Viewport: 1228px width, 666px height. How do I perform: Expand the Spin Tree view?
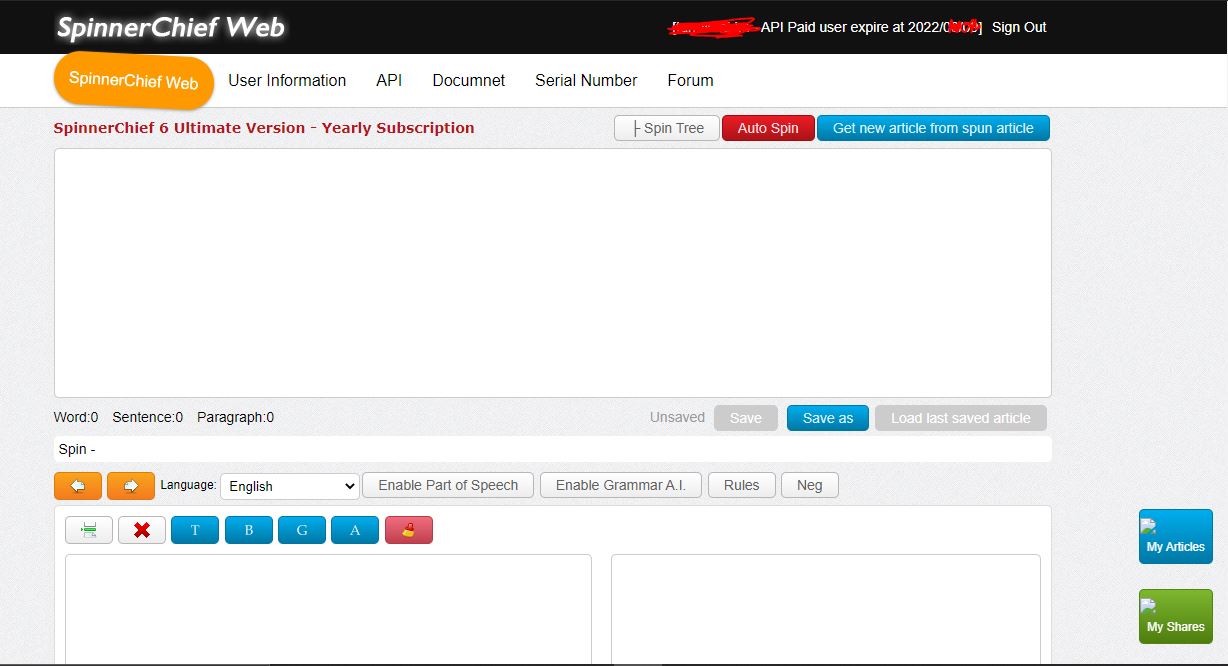click(667, 128)
